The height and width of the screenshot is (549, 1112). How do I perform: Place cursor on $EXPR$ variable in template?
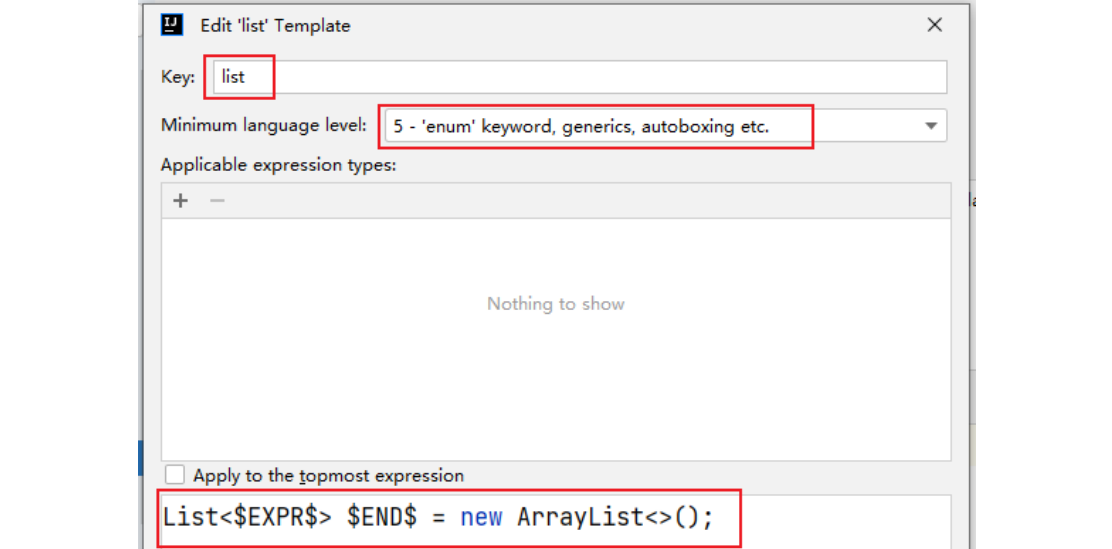point(275,518)
